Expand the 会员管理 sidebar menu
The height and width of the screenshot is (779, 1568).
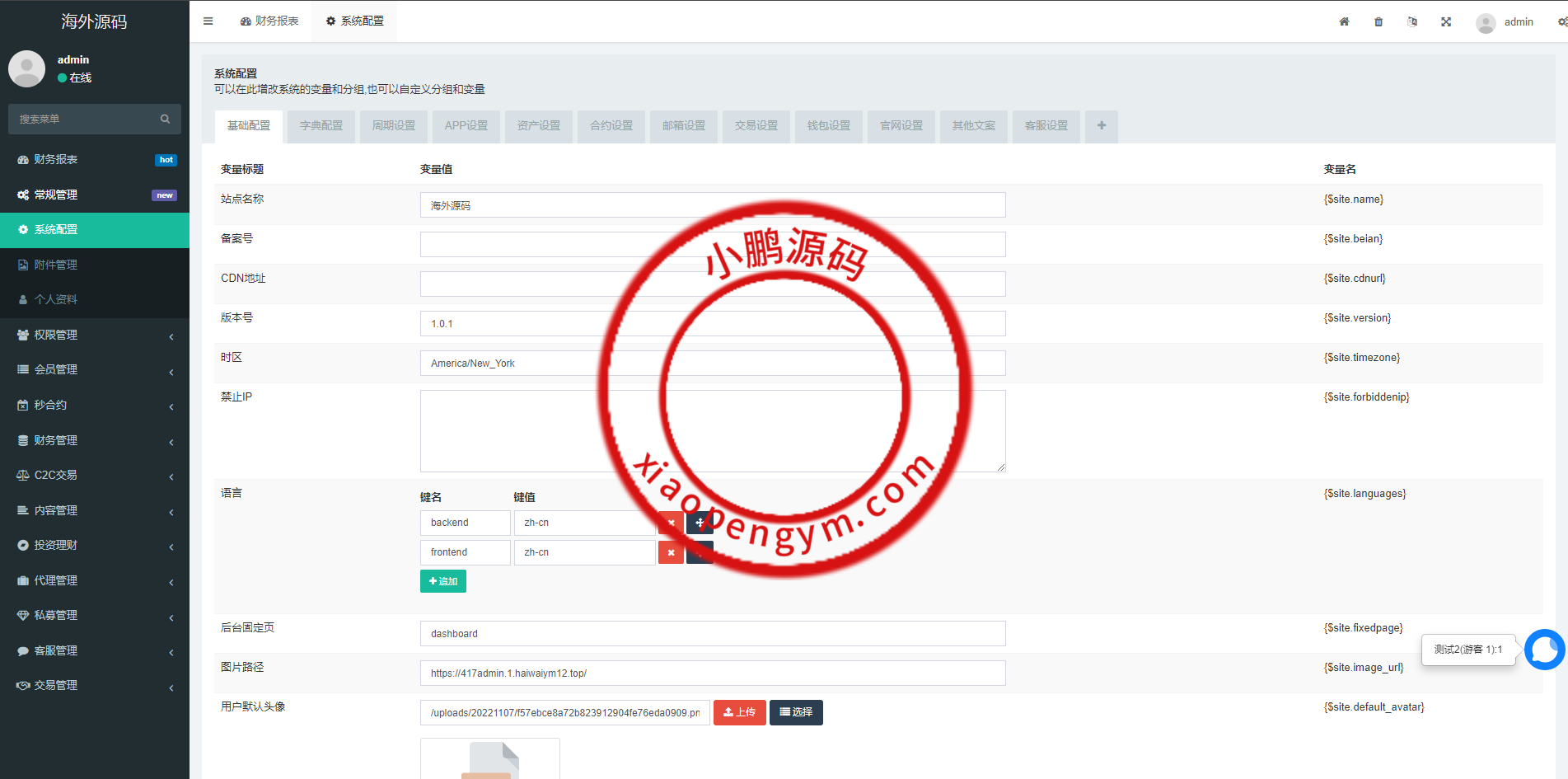coord(95,370)
